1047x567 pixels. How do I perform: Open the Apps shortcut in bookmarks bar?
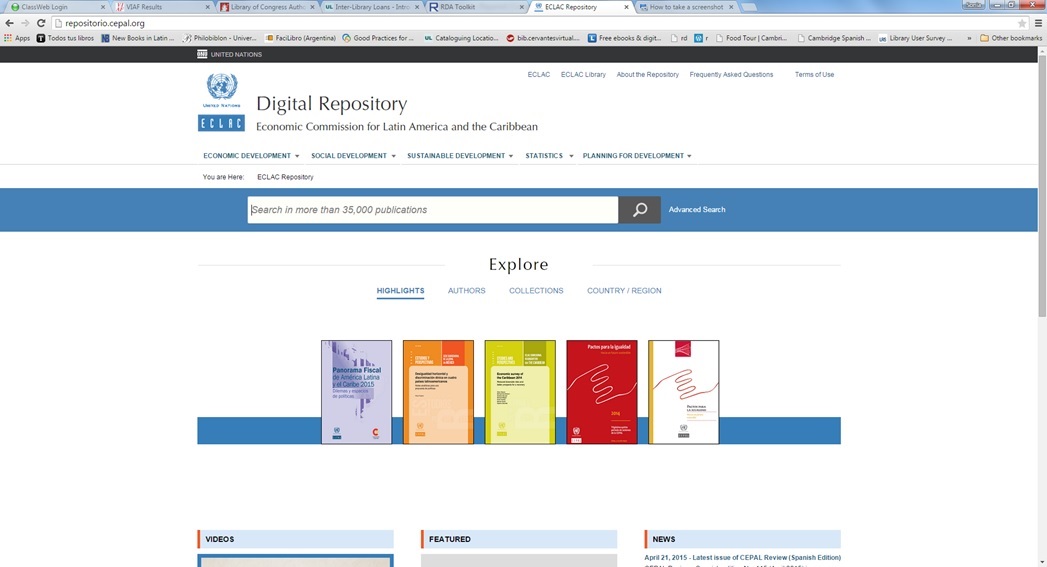click(x=17, y=38)
